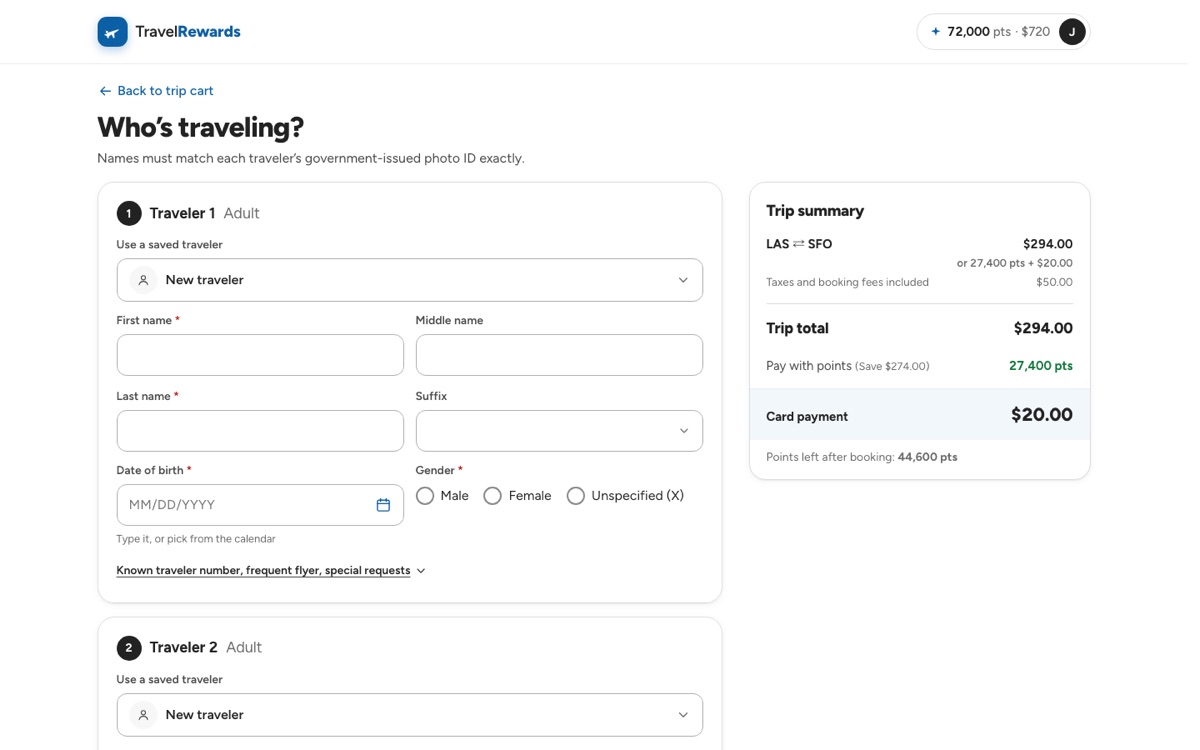Image resolution: width=1200 pixels, height=750 pixels.
Task: Focus the Middle name field
Action: pos(559,355)
